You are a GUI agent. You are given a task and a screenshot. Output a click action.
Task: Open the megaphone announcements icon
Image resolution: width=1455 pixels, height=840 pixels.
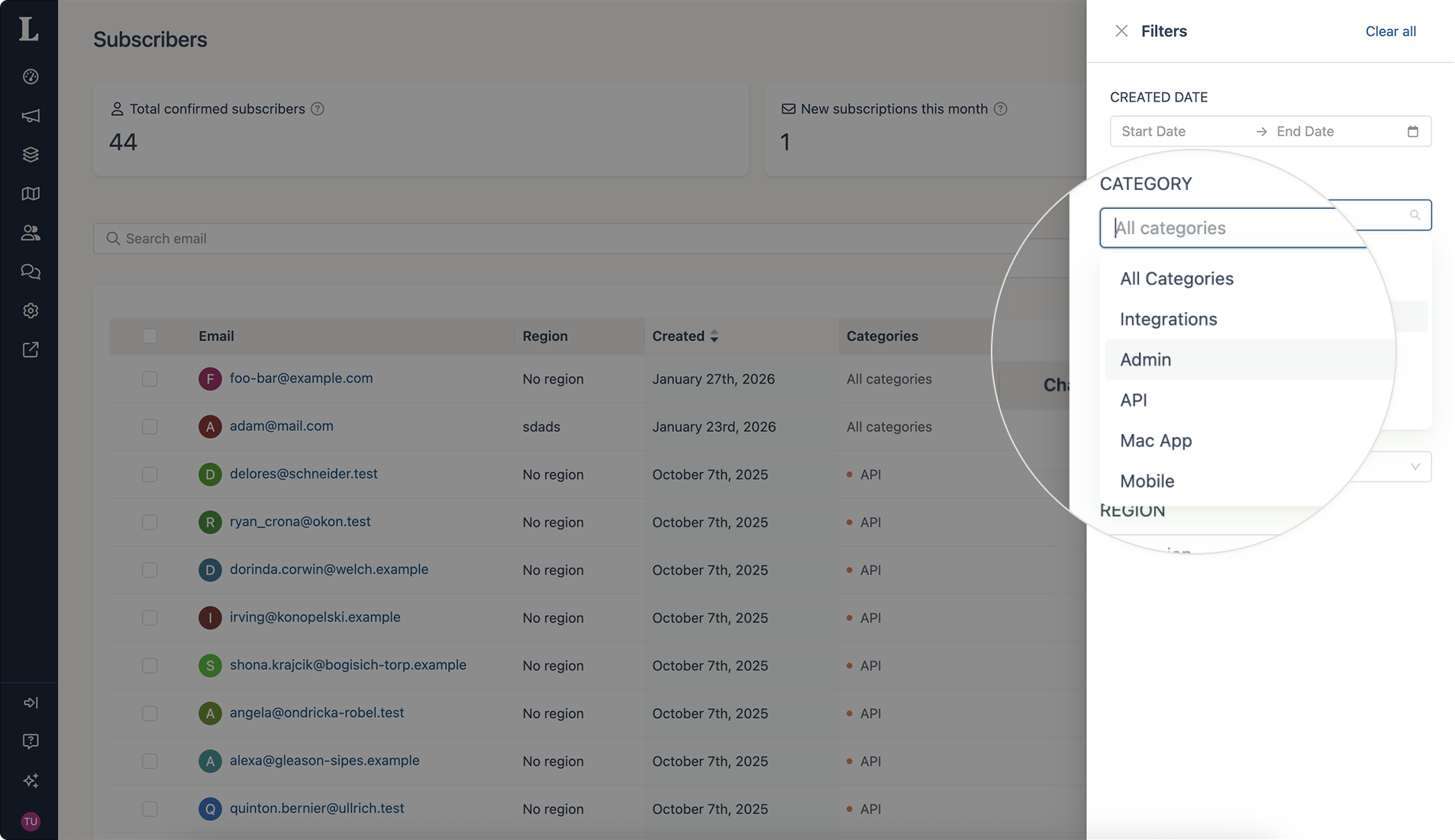click(x=31, y=116)
